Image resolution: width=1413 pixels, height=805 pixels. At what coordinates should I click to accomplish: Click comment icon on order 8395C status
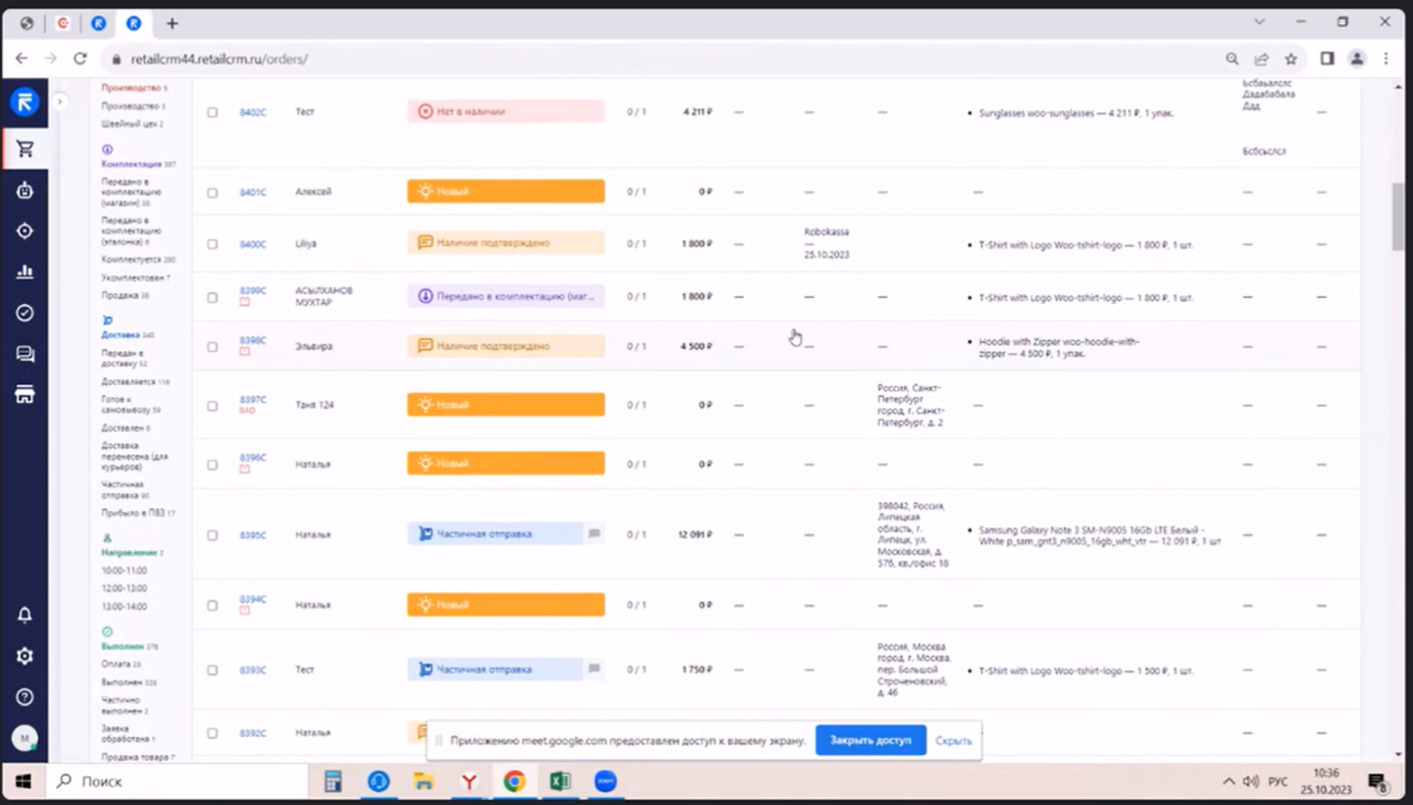[594, 534]
